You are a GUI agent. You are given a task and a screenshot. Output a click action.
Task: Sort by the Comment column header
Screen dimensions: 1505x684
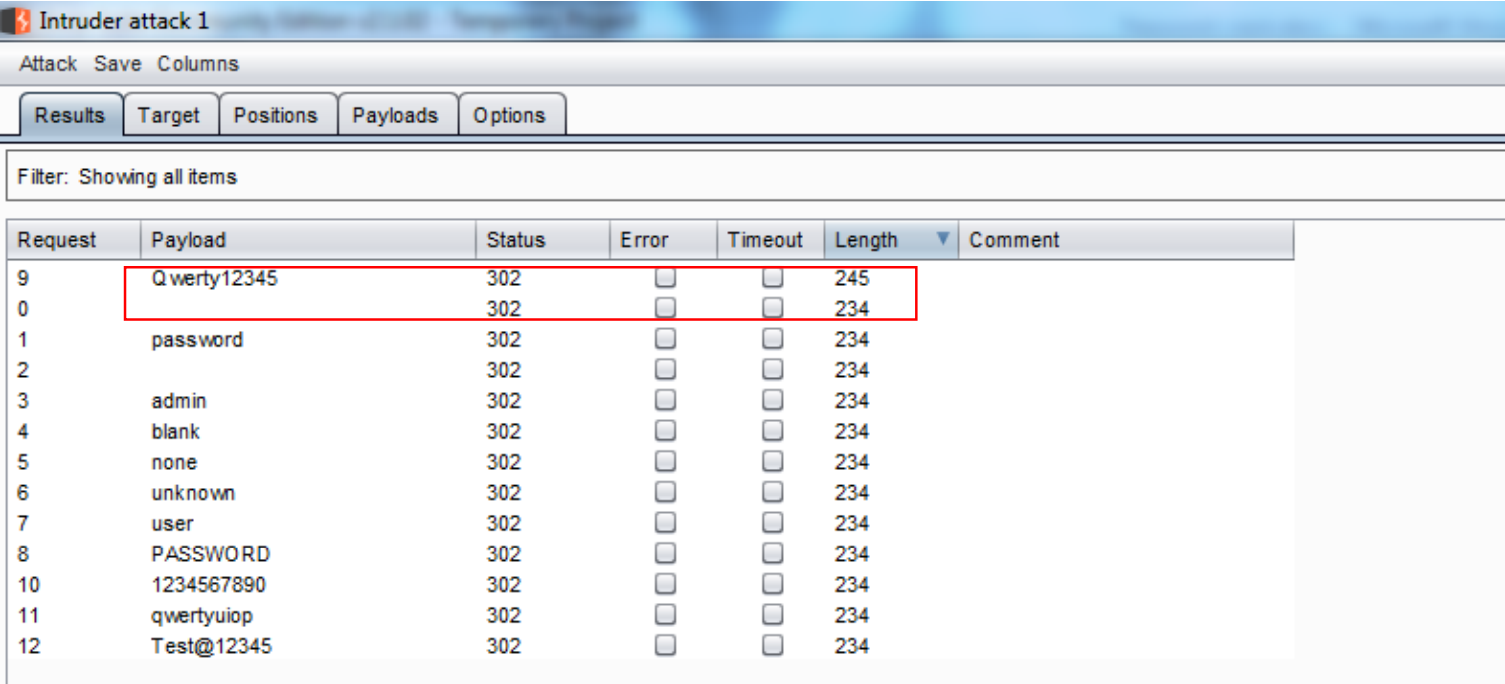(1126, 240)
